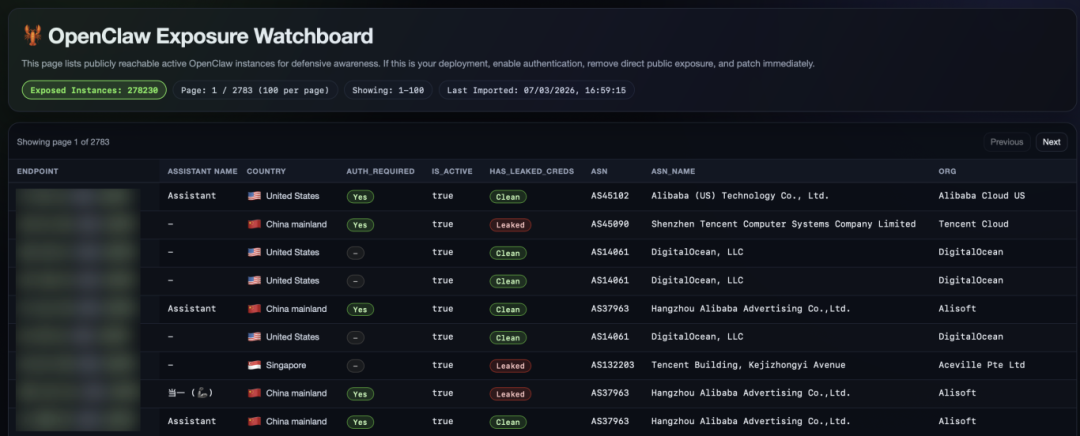The width and height of the screenshot is (1080, 436).
Task: Click the Exposed Instances: 278230 badge
Action: (94, 90)
